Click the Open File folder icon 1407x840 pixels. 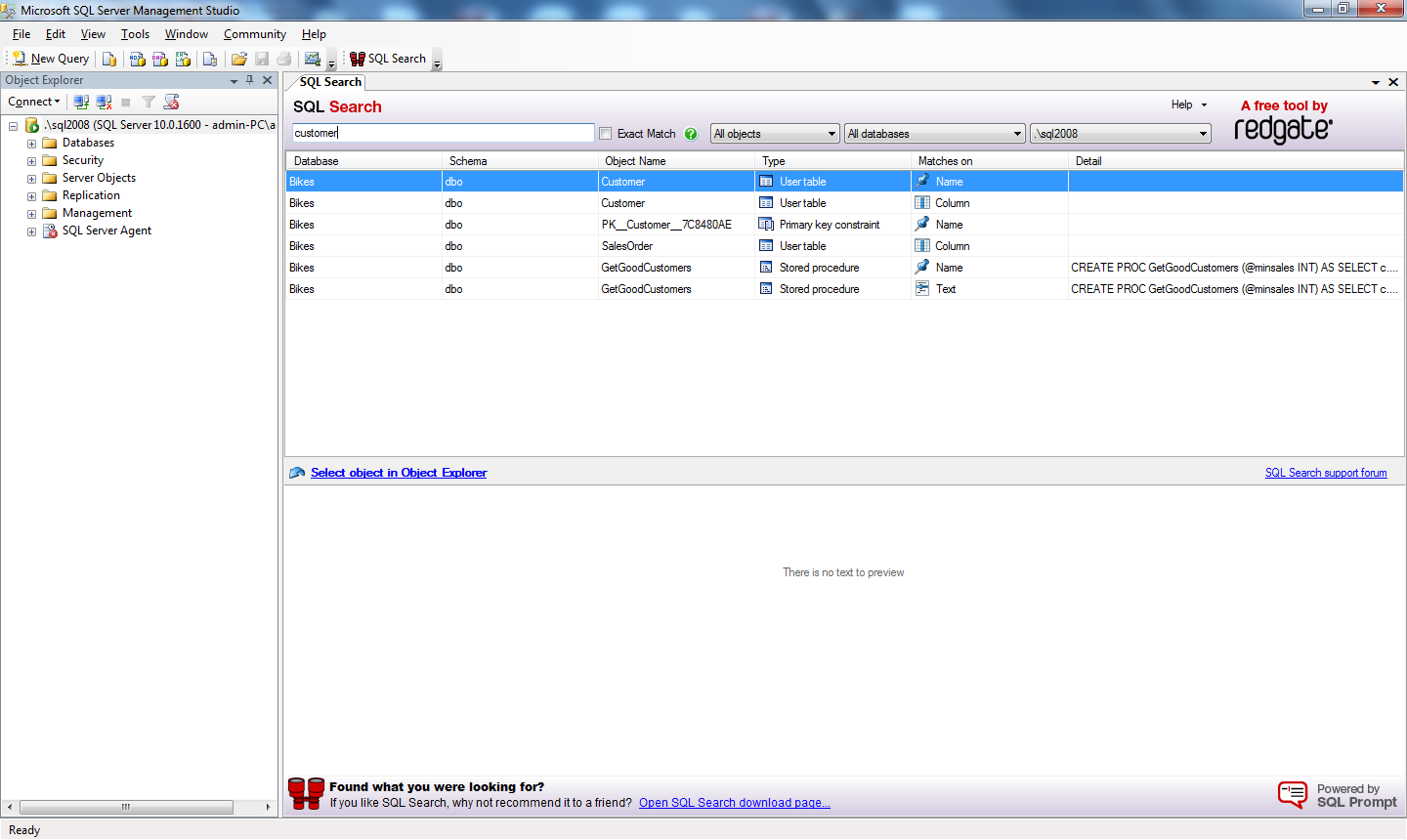pos(238,59)
